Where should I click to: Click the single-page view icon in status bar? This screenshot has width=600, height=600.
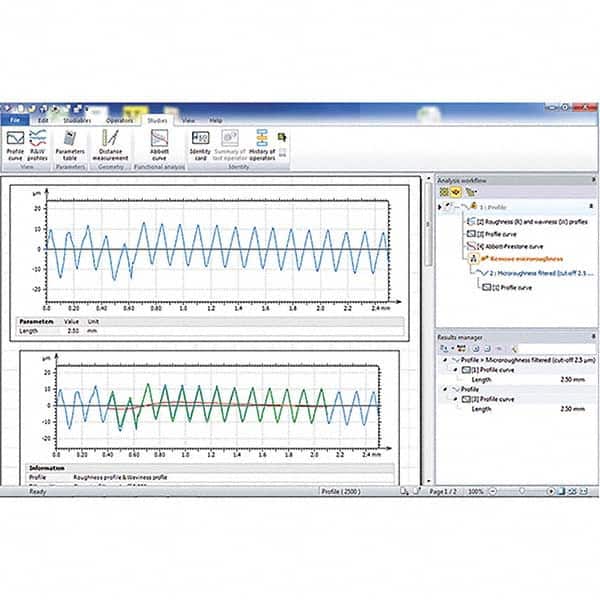pos(561,491)
